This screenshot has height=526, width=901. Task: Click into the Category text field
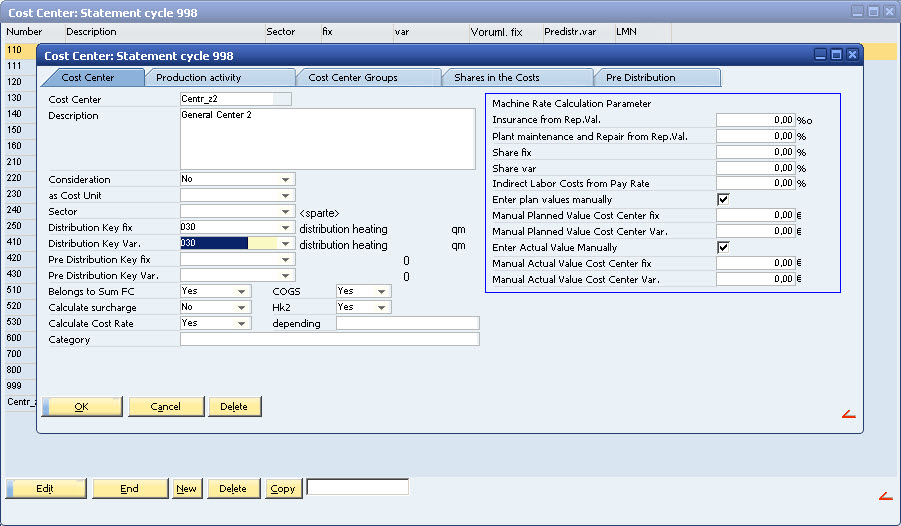[x=329, y=339]
